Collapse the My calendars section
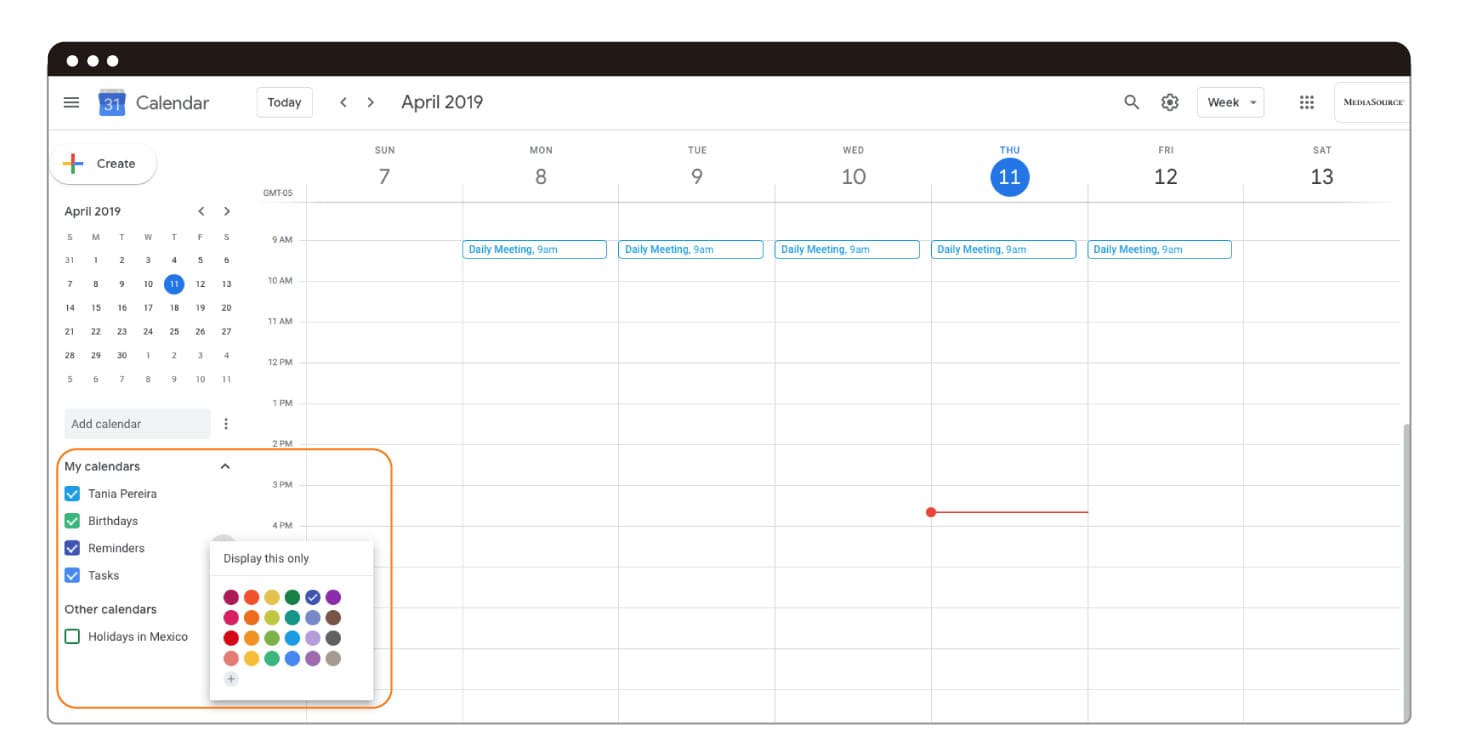1458x745 pixels. coord(225,467)
